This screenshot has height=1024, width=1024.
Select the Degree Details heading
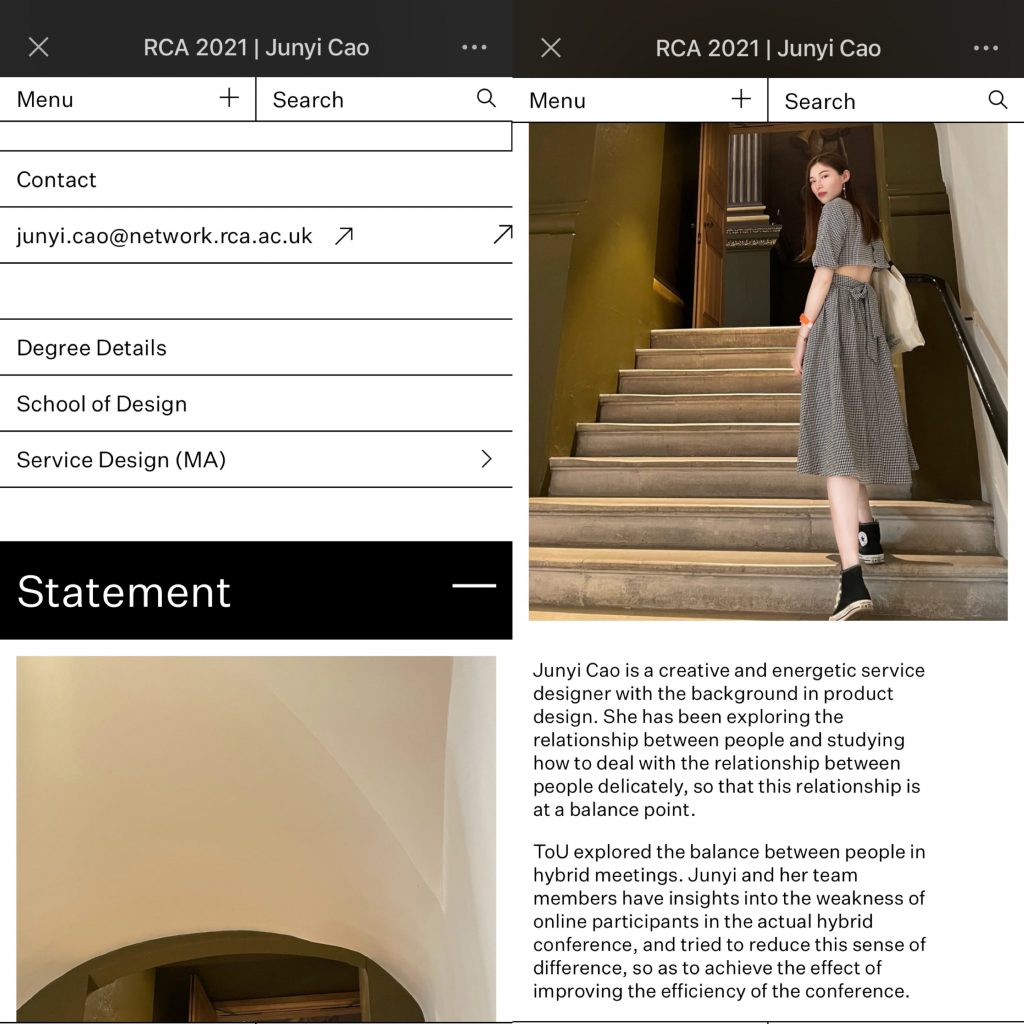[x=91, y=347]
